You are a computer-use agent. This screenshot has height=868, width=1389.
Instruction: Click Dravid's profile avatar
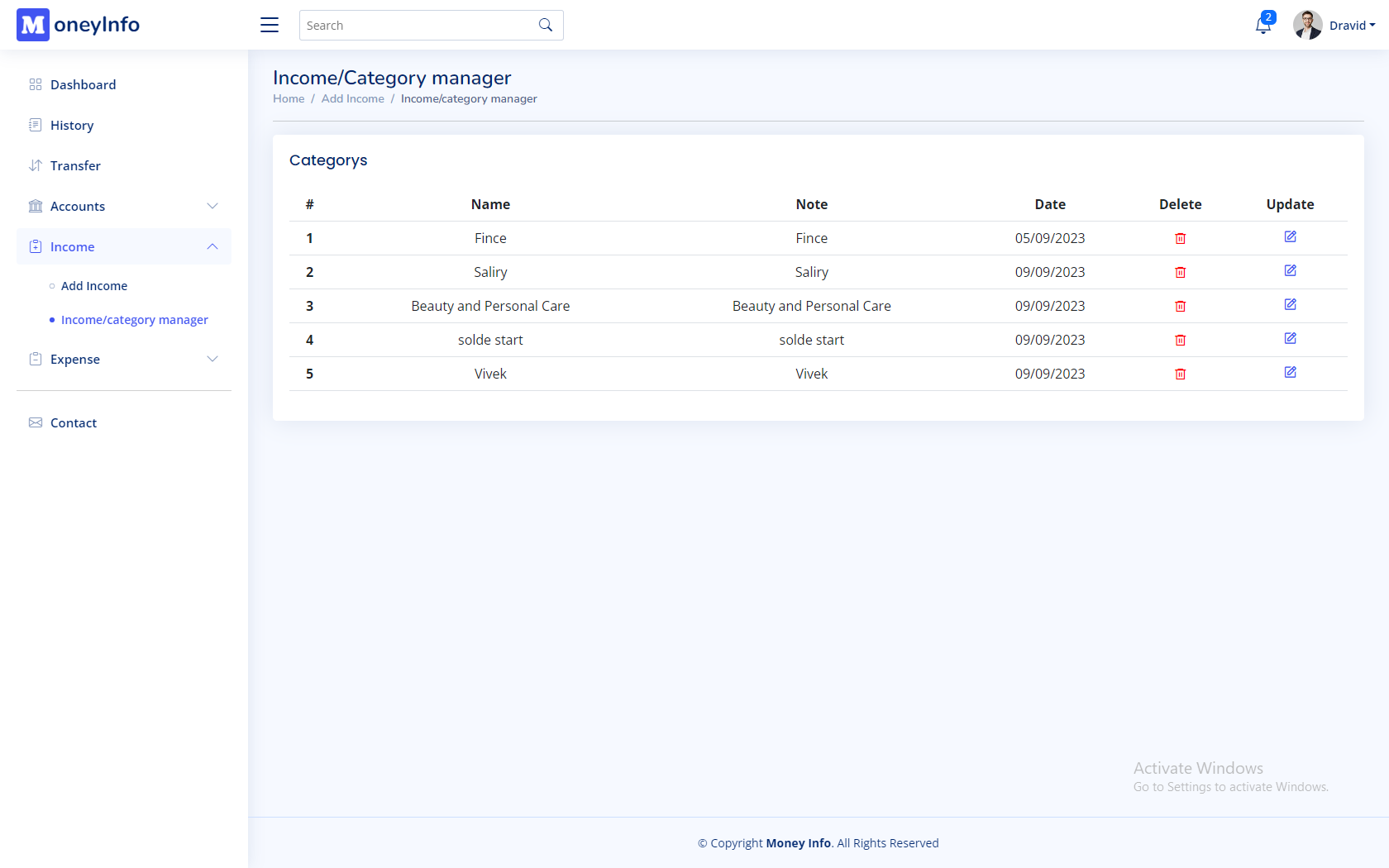tap(1307, 25)
